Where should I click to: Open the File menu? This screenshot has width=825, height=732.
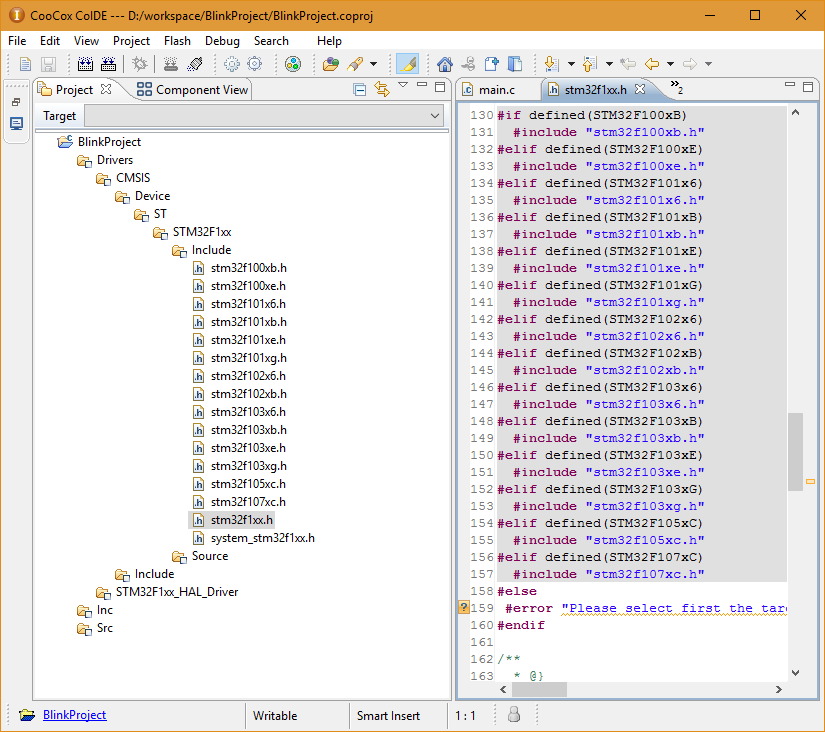click(x=17, y=41)
